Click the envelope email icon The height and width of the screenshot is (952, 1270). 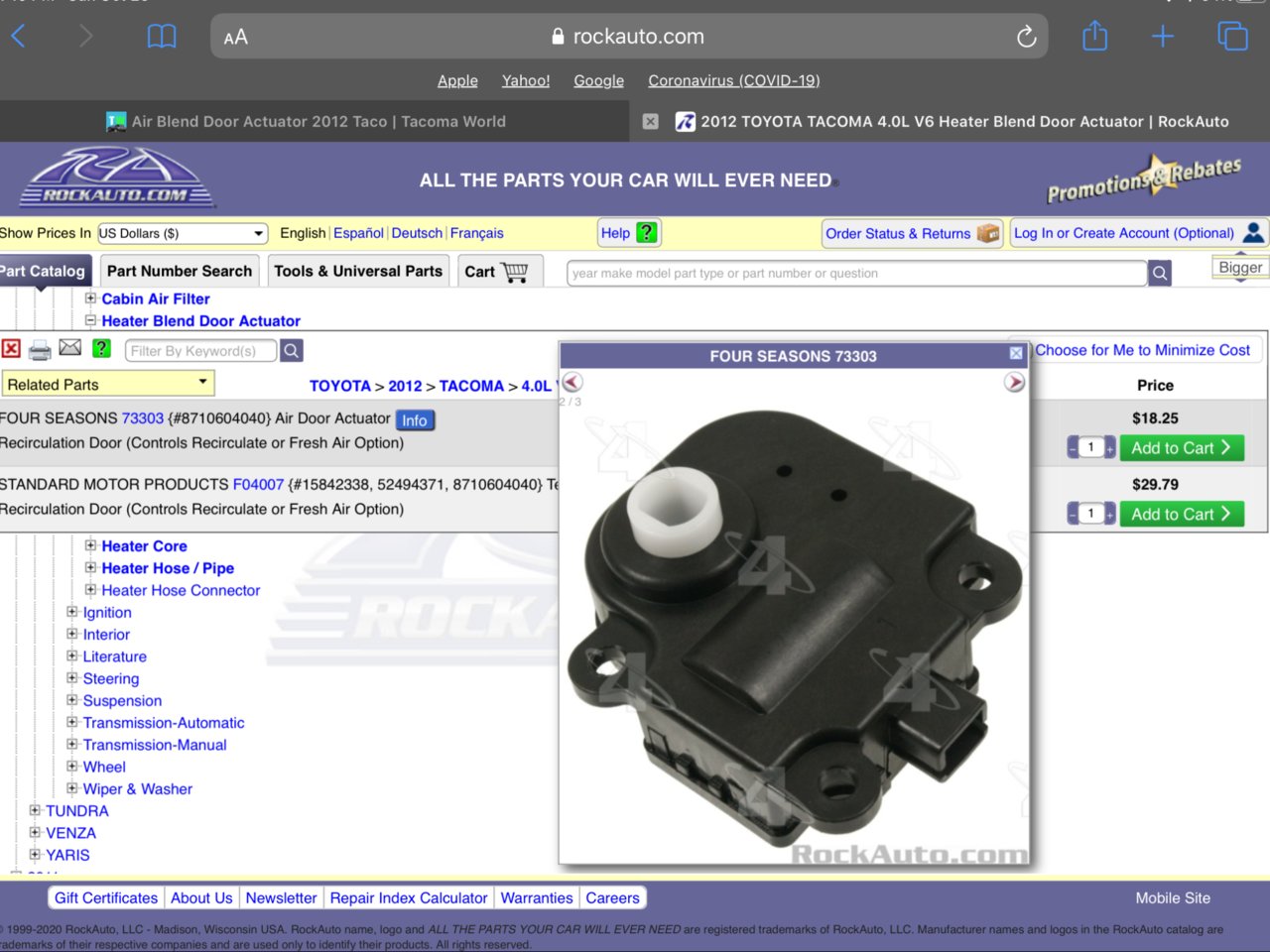(70, 347)
